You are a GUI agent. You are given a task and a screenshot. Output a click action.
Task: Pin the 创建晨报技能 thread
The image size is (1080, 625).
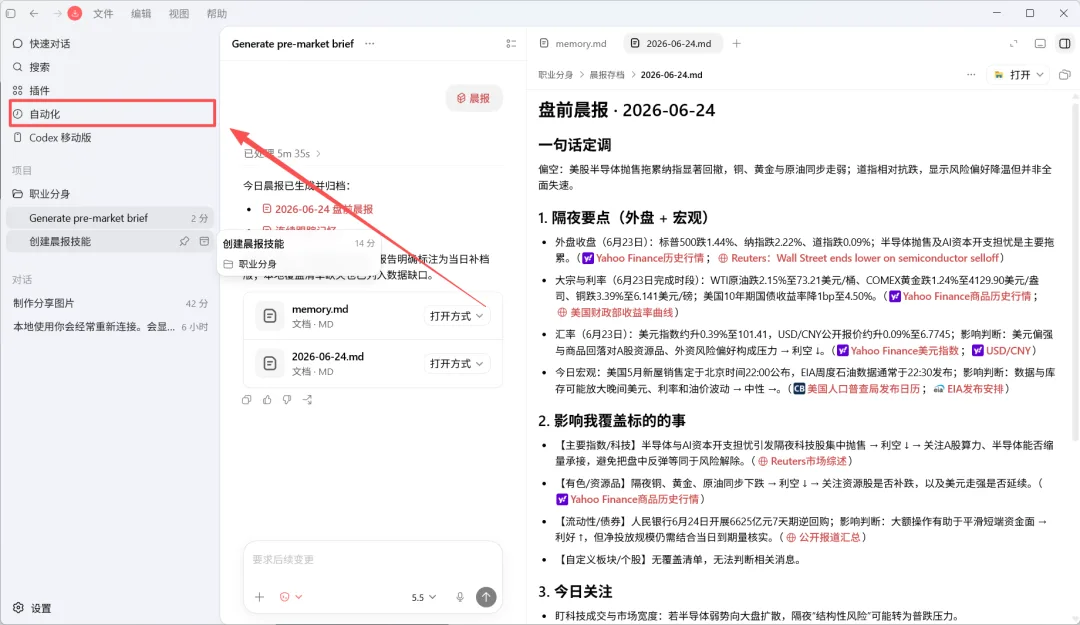click(x=184, y=241)
